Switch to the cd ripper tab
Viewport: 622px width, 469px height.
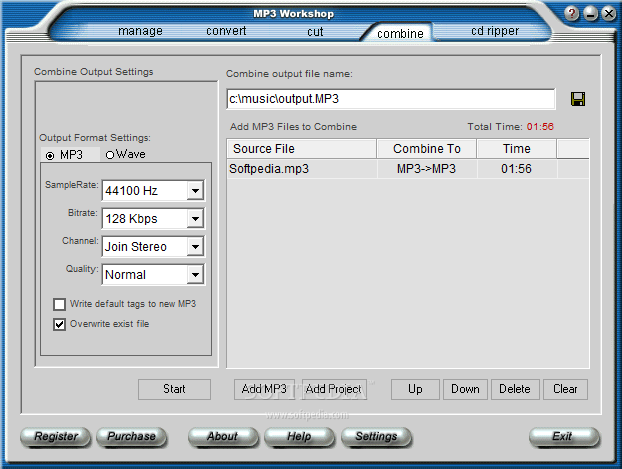(495, 31)
